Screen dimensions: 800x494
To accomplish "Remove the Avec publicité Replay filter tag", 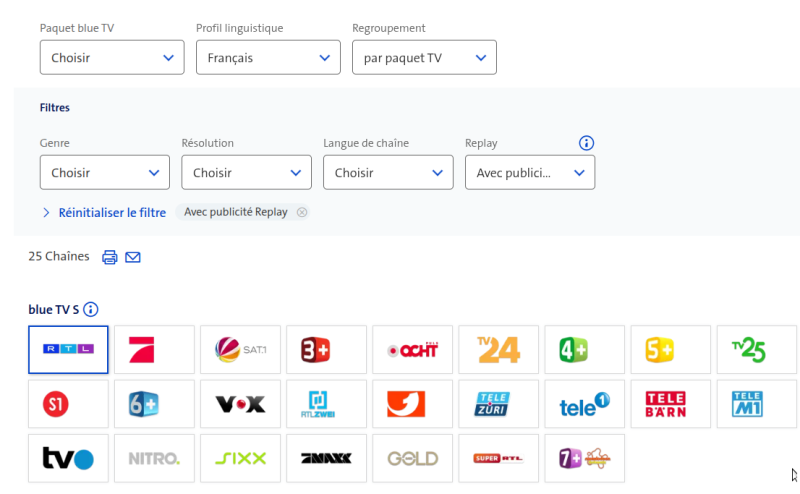I will point(302,212).
